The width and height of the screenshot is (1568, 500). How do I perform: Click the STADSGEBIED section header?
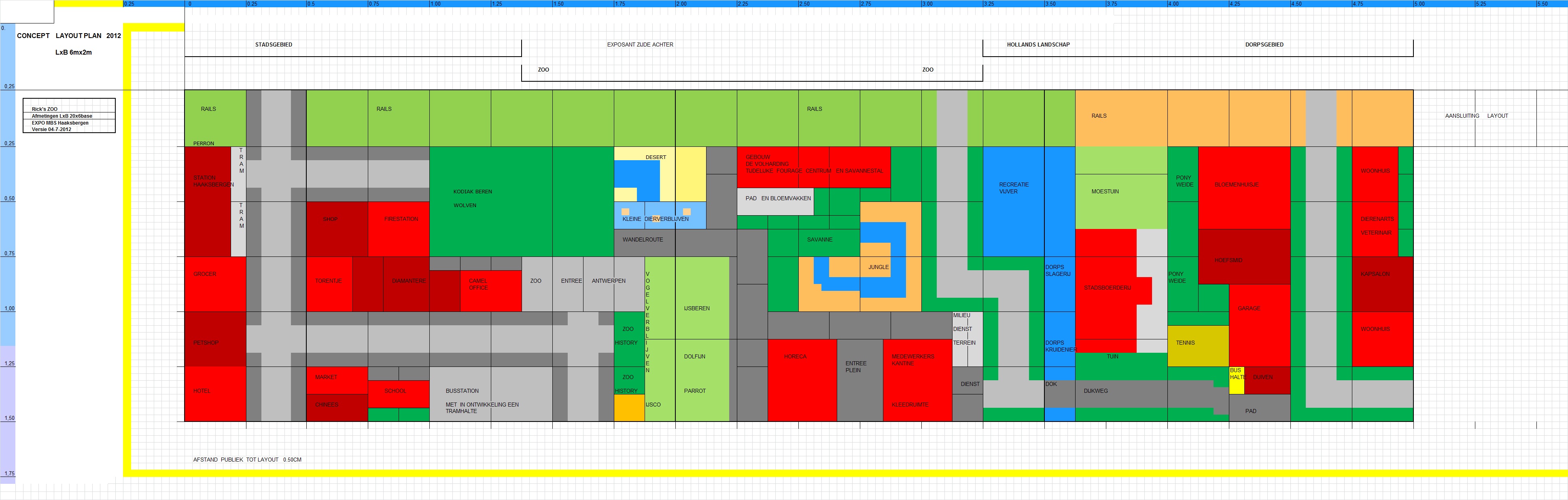(x=273, y=45)
